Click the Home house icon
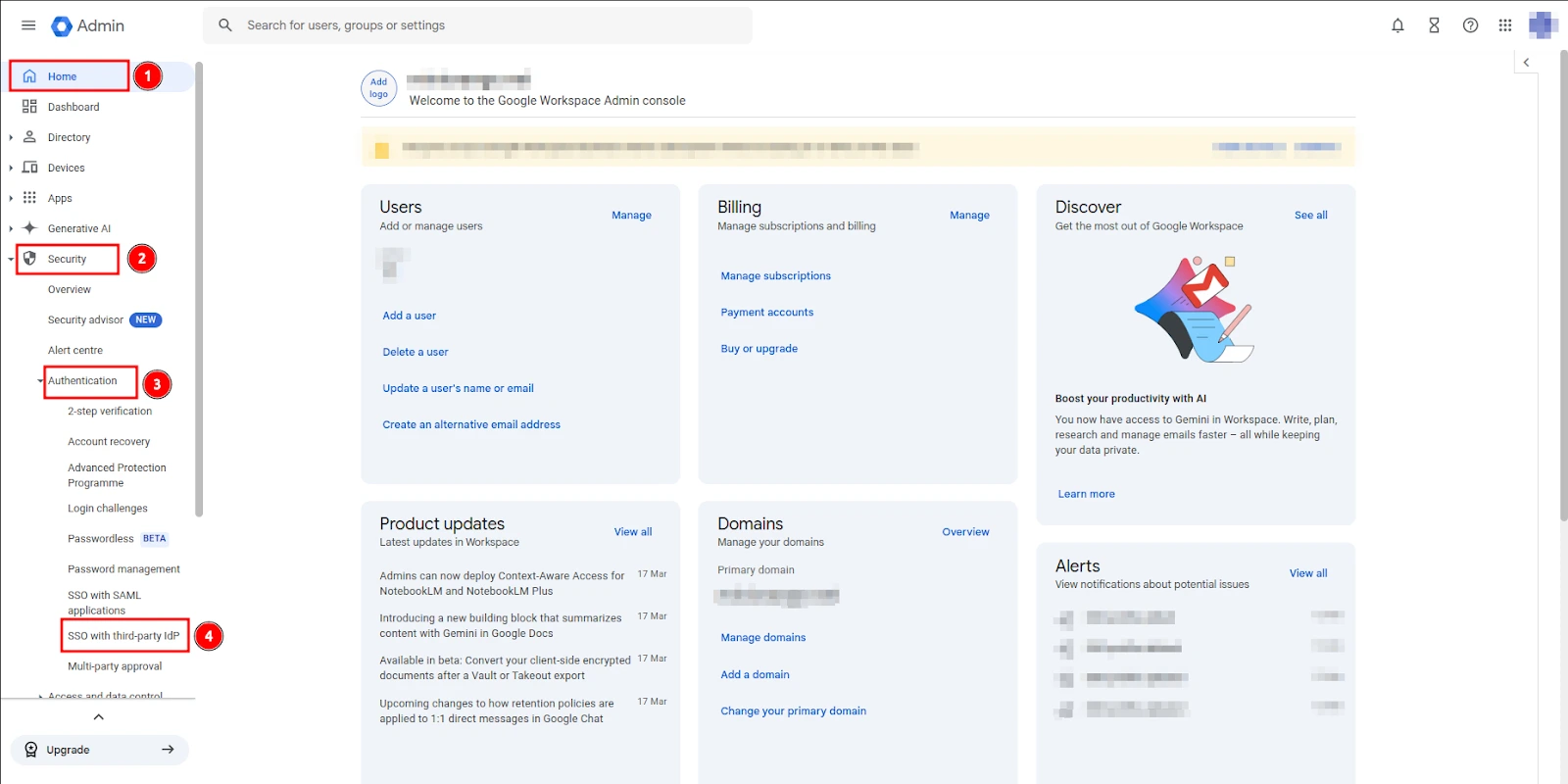Image resolution: width=1568 pixels, height=784 pixels. 29,76
